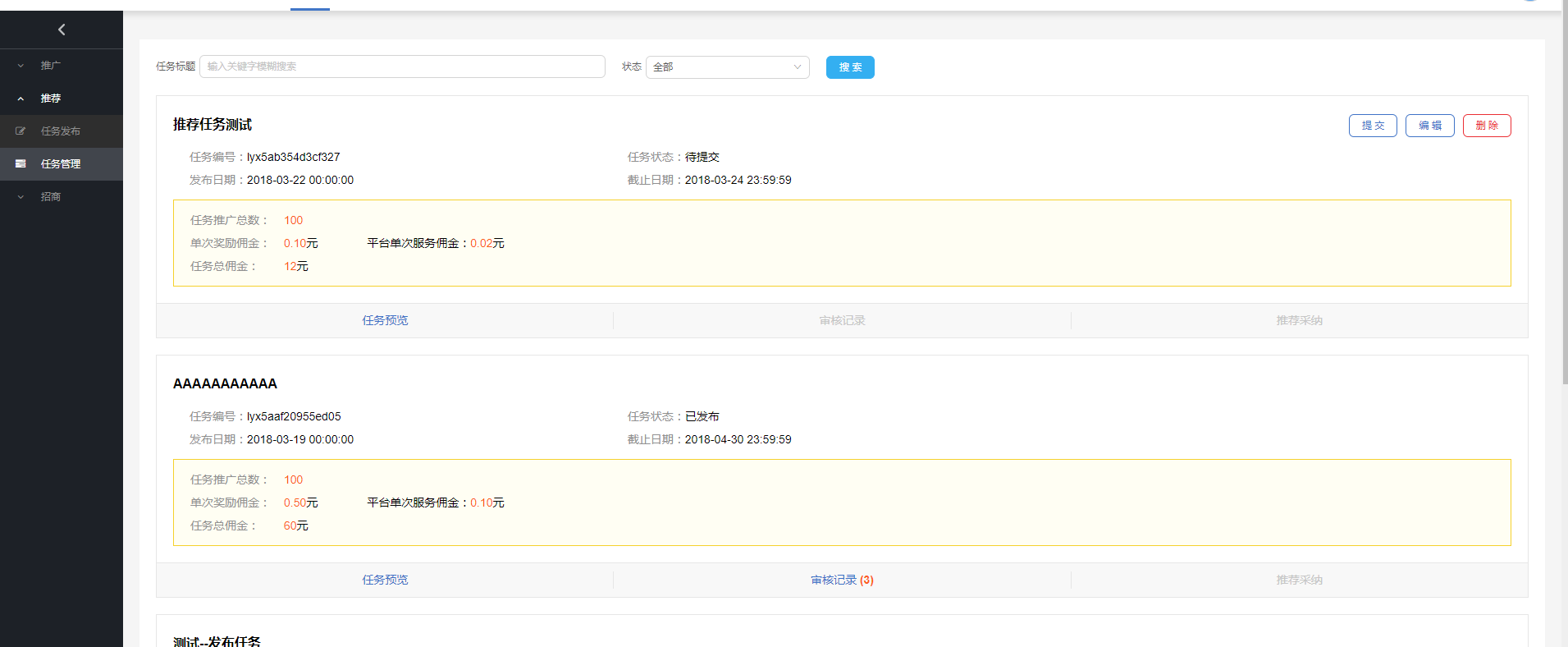The image size is (1568, 647).
Task: Open 推荐采纳 under 推荐任务测试
Action: 1299,320
